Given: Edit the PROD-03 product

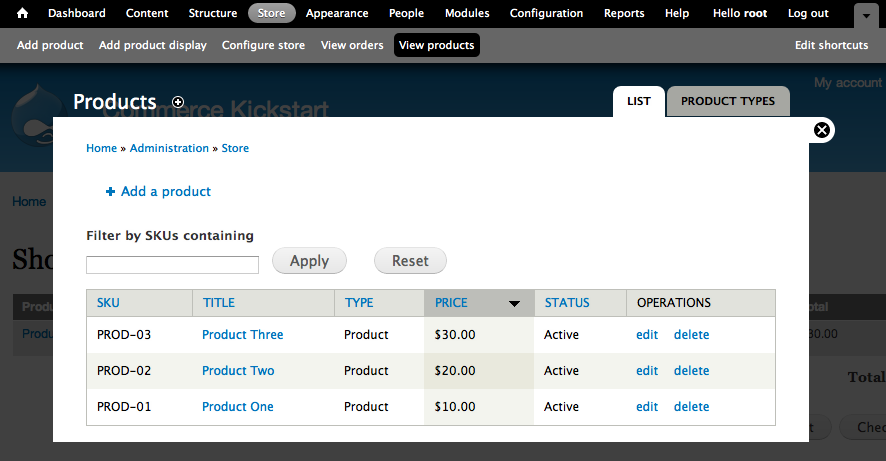Looking at the screenshot, I should (x=647, y=334).
